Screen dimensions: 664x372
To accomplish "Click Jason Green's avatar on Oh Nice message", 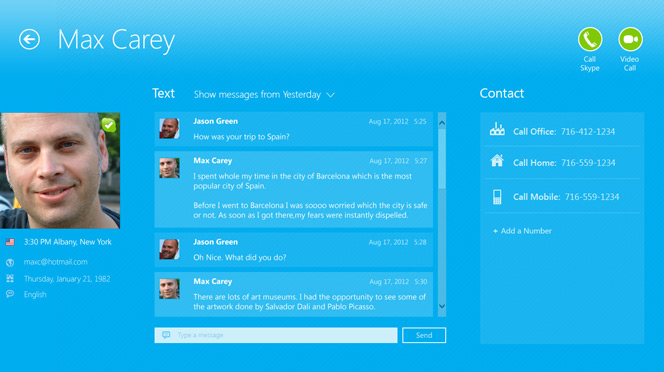I will click(169, 249).
